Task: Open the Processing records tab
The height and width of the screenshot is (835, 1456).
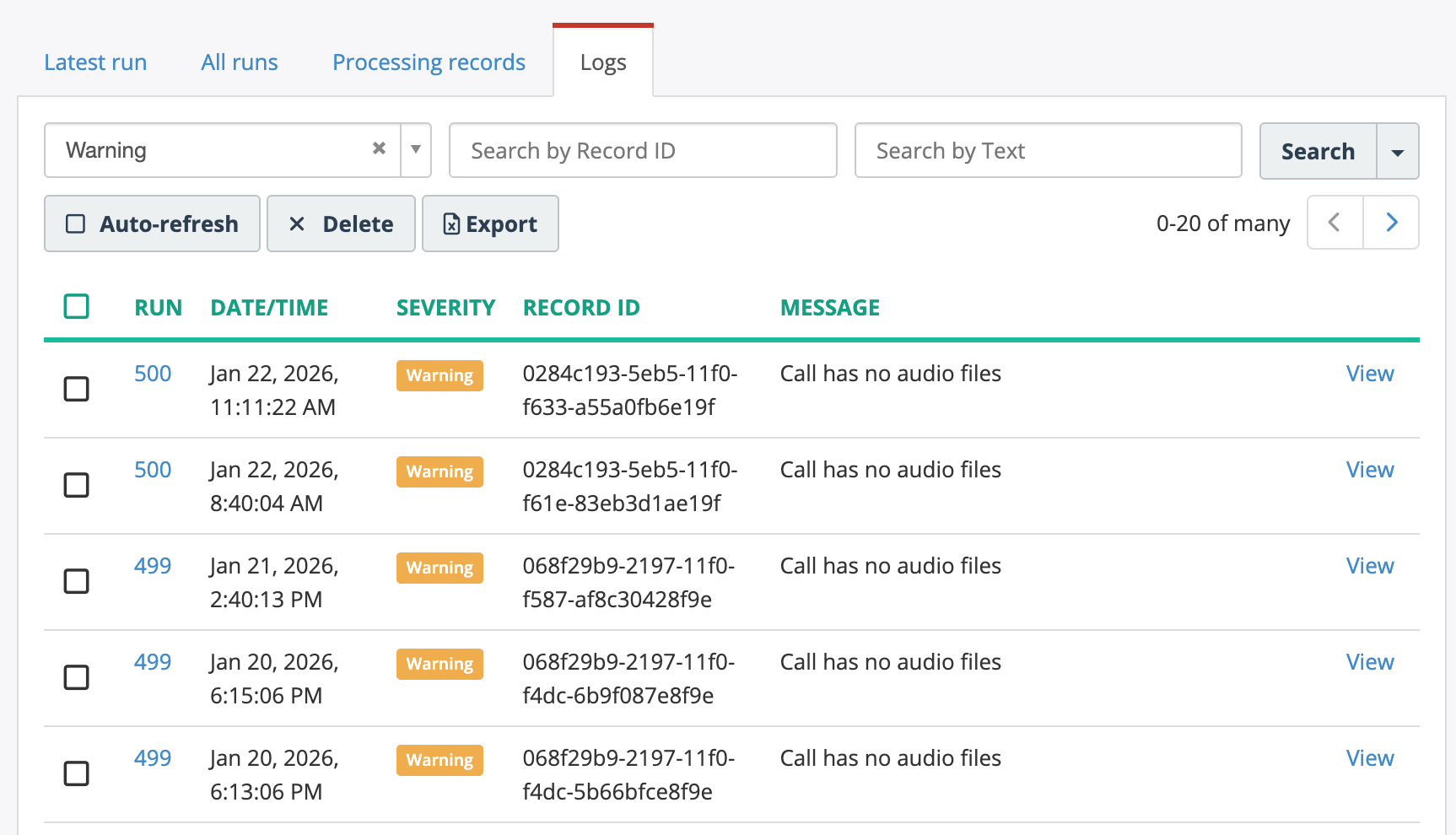Action: pos(429,62)
